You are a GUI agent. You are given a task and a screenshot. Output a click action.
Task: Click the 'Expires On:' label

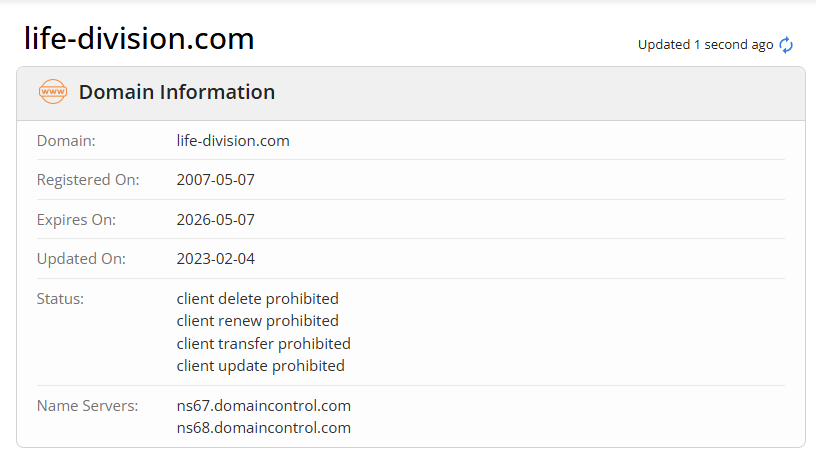coord(76,219)
